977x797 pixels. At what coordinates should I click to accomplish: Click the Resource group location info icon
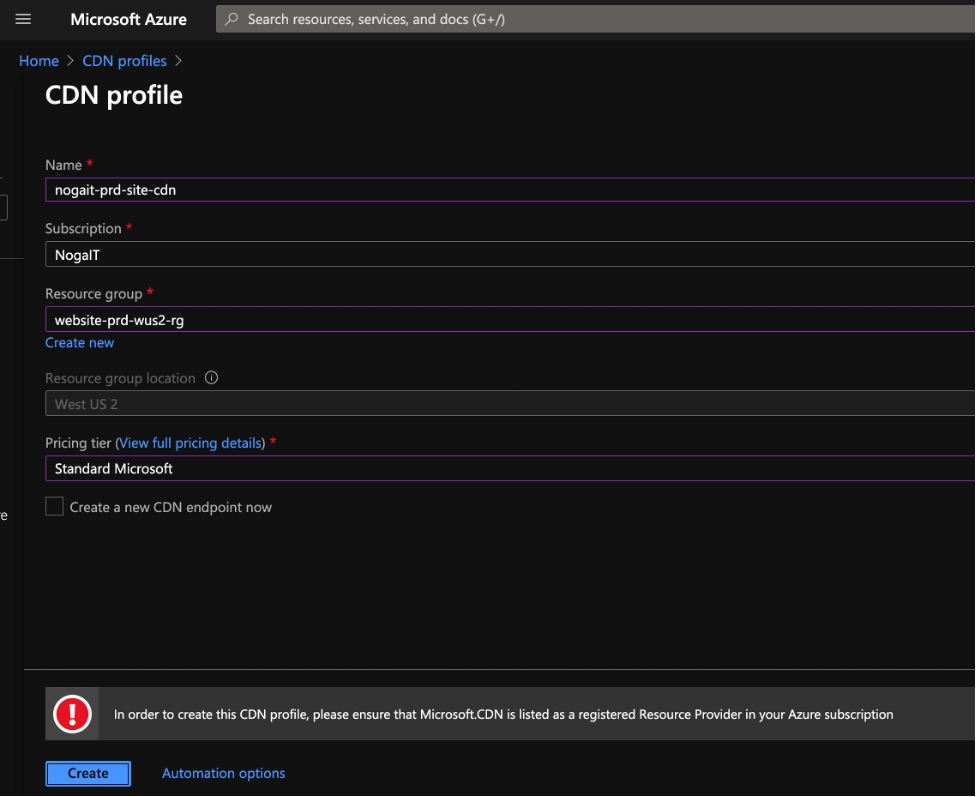coord(211,378)
